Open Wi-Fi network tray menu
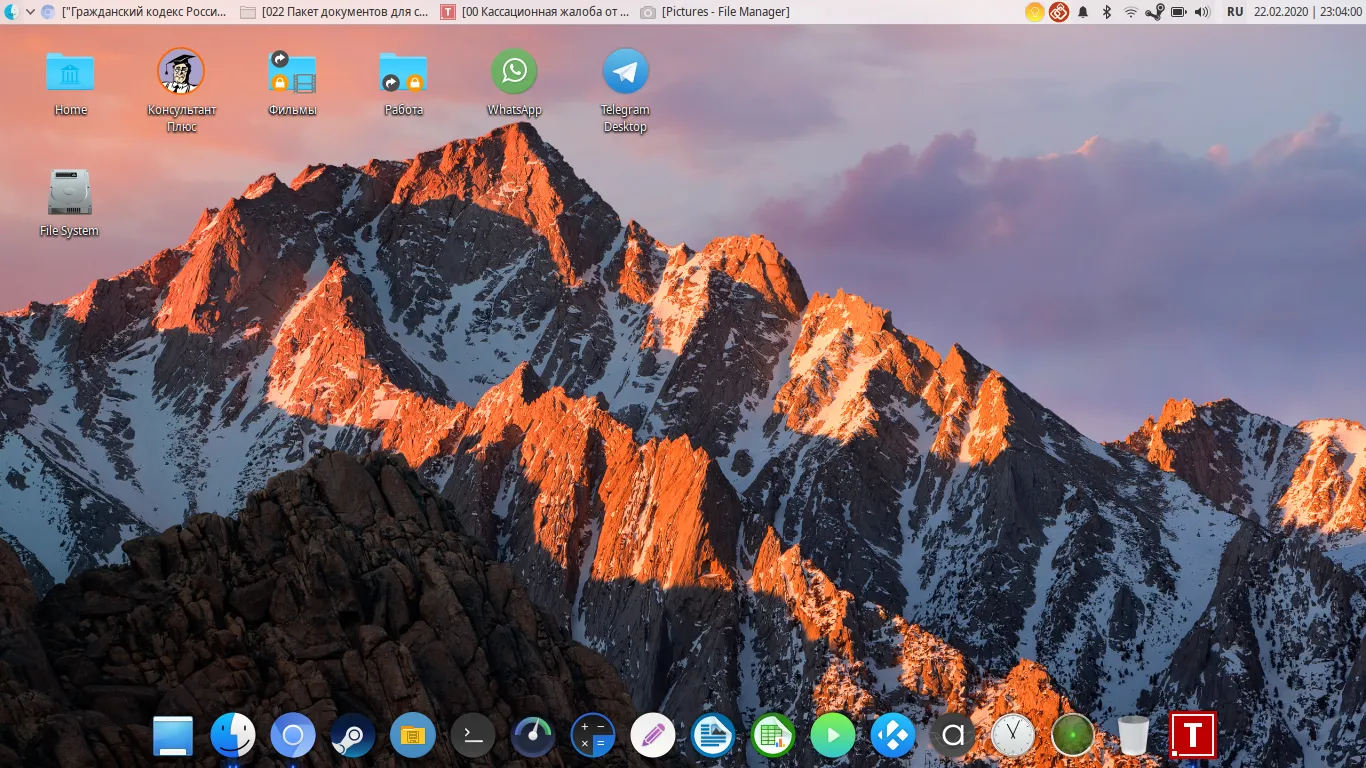The width and height of the screenshot is (1366, 768). pyautogui.click(x=1131, y=12)
